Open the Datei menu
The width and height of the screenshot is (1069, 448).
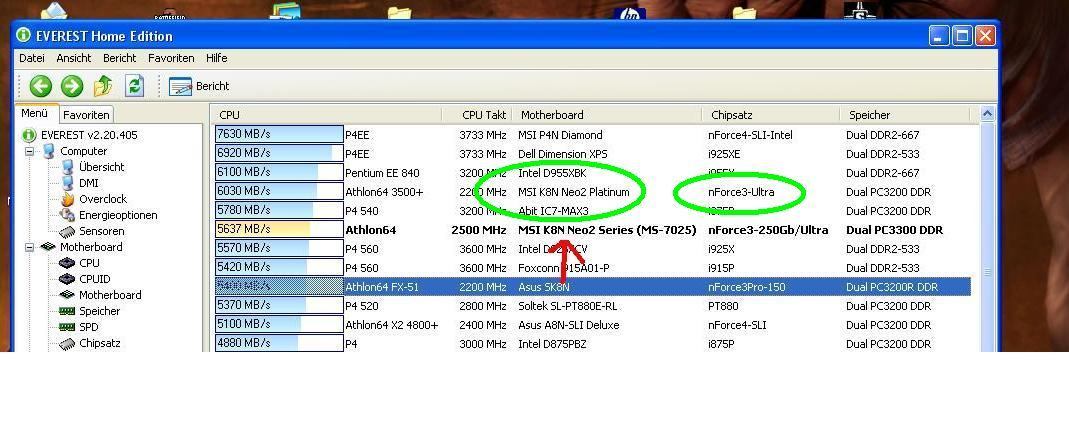point(31,59)
